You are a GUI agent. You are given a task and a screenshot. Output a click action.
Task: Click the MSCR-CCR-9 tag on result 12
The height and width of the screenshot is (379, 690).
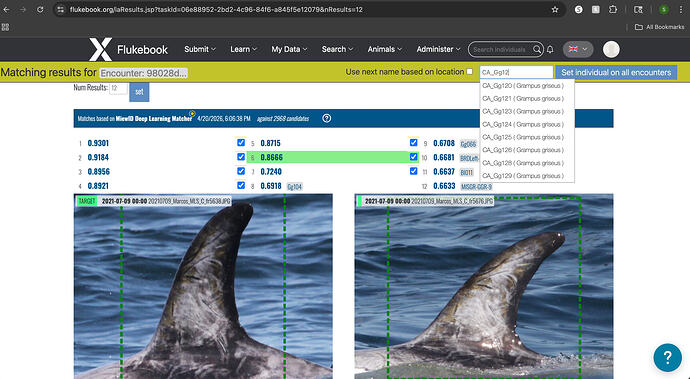[476, 187]
